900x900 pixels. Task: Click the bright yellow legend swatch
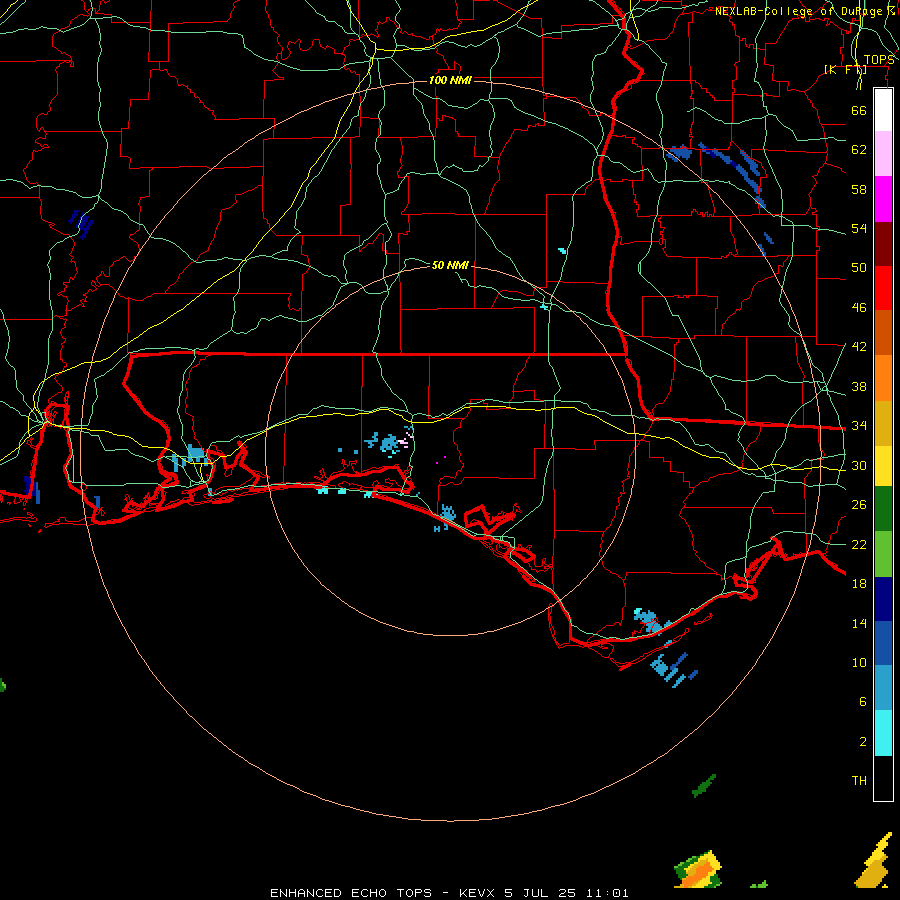click(x=883, y=465)
